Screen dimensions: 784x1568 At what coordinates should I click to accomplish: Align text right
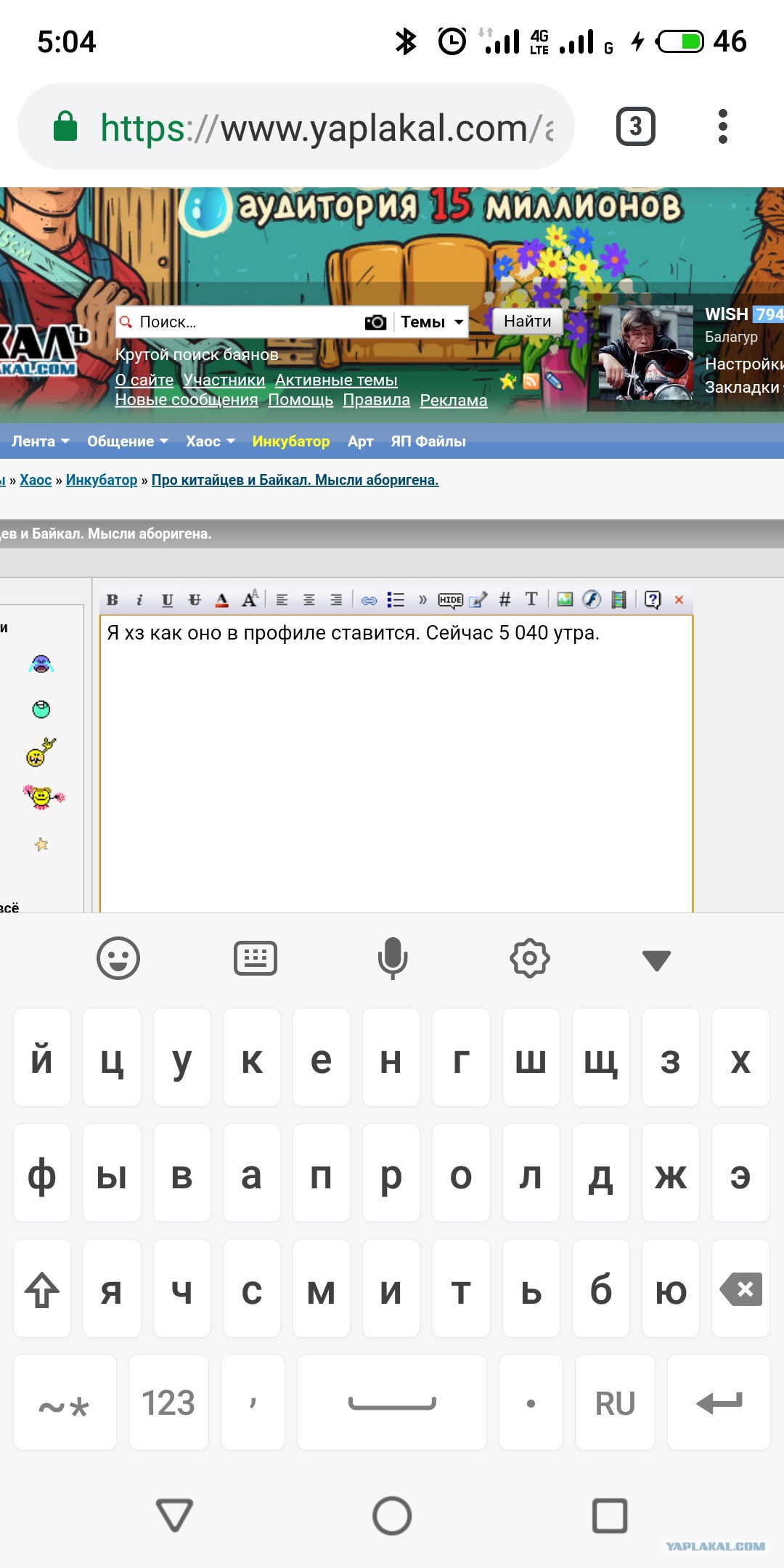336,600
